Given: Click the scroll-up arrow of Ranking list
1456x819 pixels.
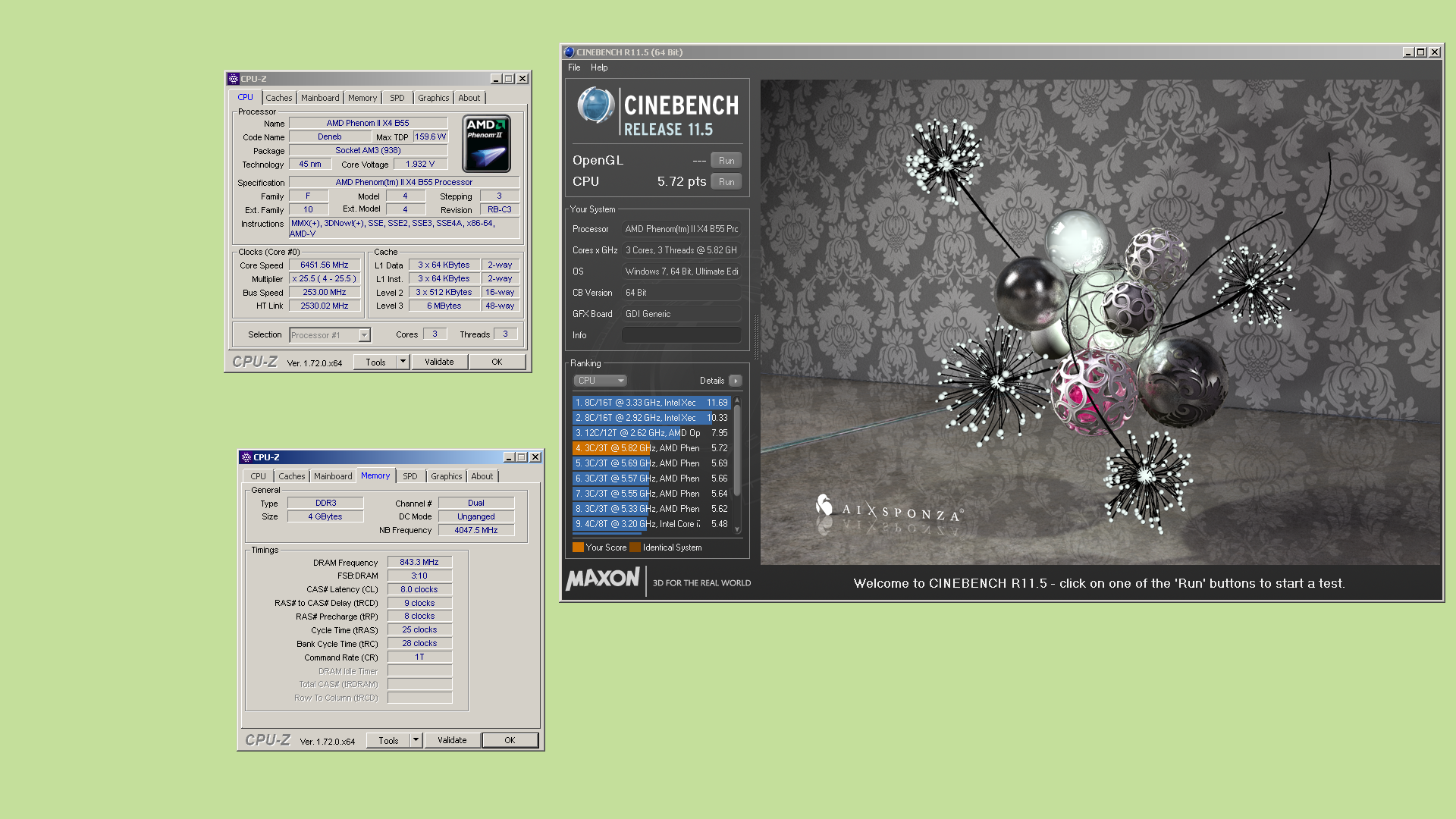Looking at the screenshot, I should click(x=736, y=400).
